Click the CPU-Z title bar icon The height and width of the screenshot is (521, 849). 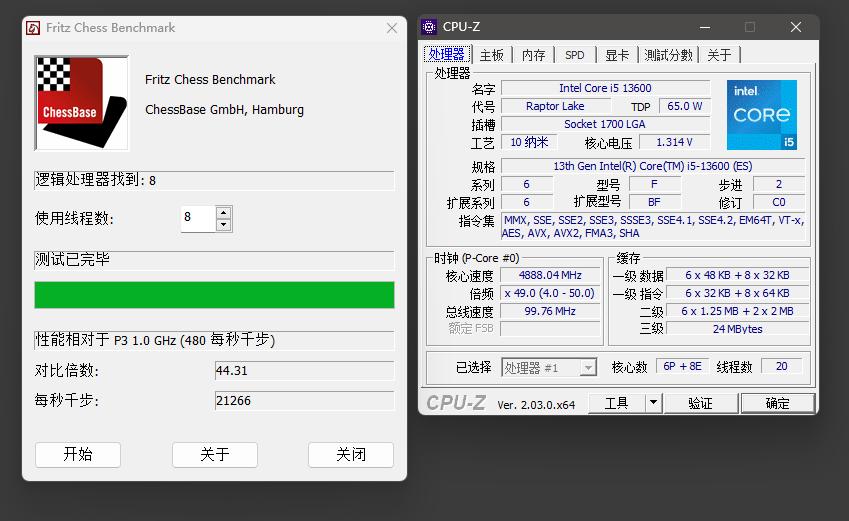coord(429,27)
